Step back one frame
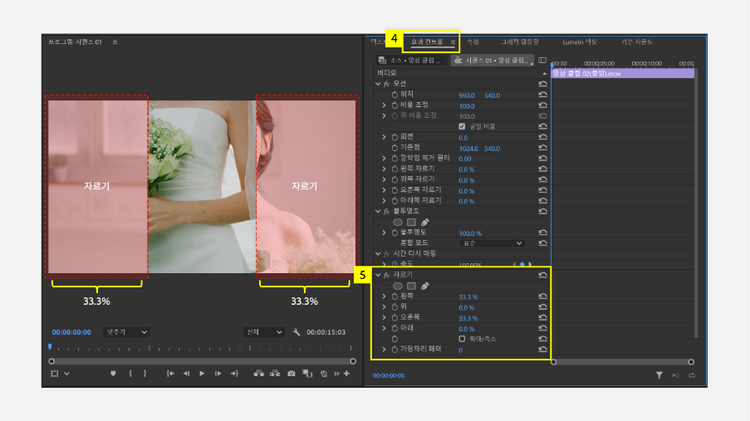 point(187,374)
